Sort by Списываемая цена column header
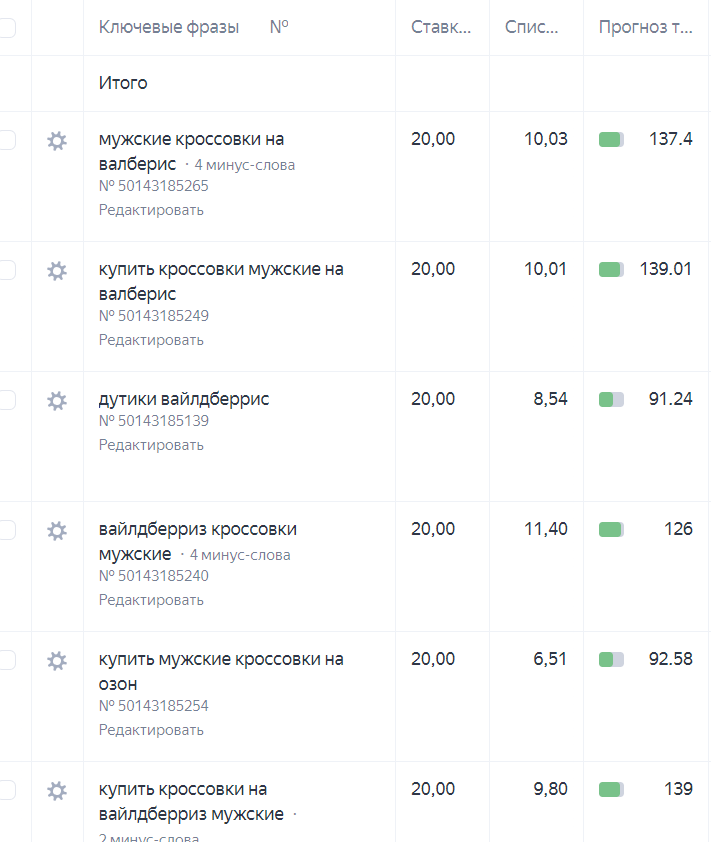This screenshot has width=711, height=842. 532,28
